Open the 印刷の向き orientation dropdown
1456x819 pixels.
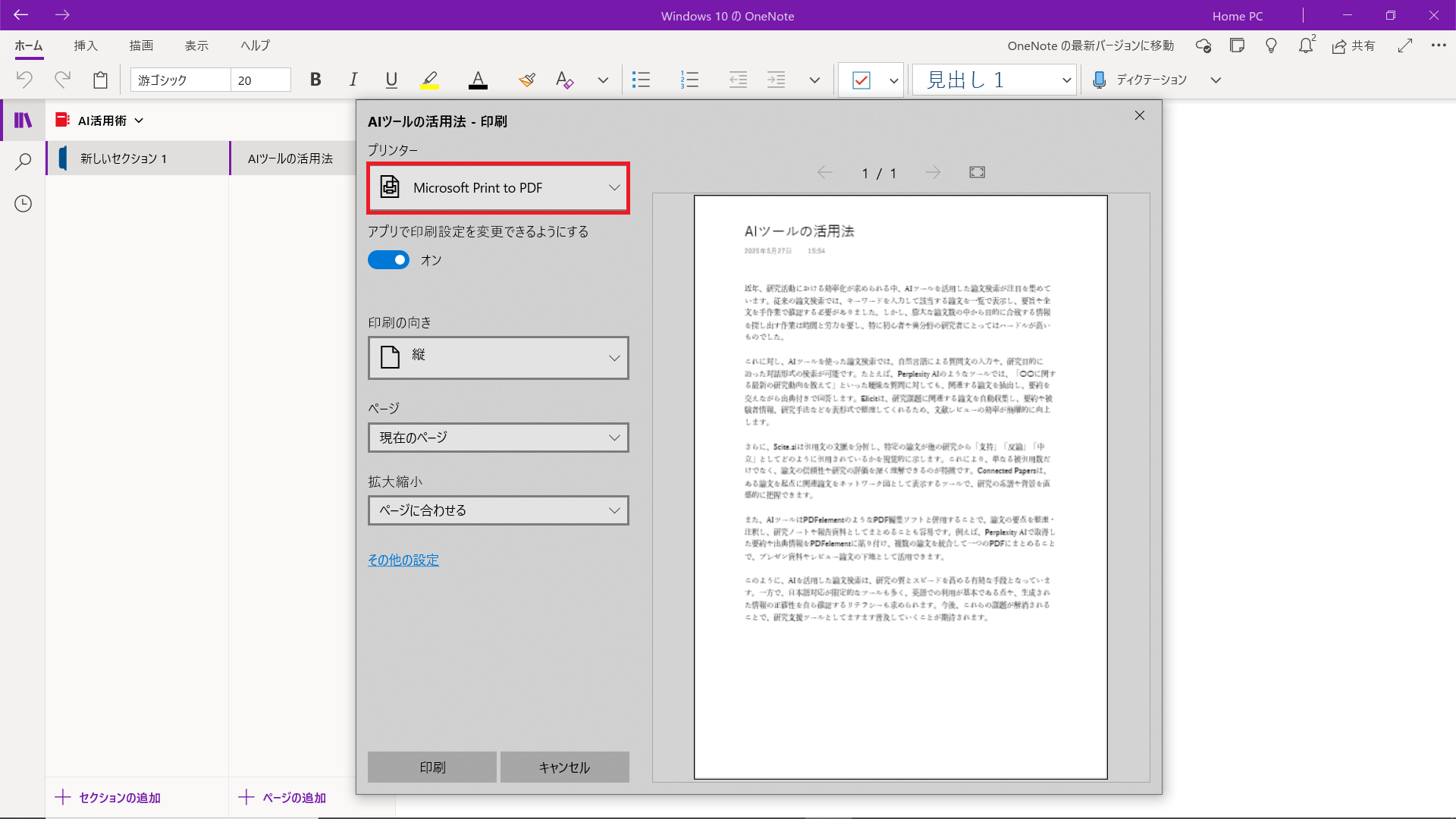(x=498, y=357)
